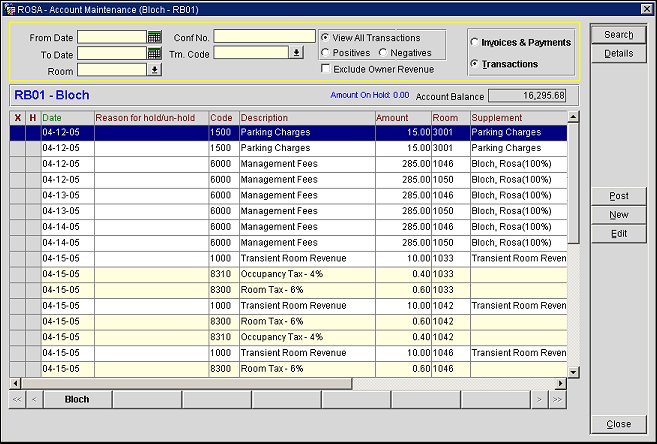
Task: Open the From Date calendar picker
Action: (x=154, y=37)
